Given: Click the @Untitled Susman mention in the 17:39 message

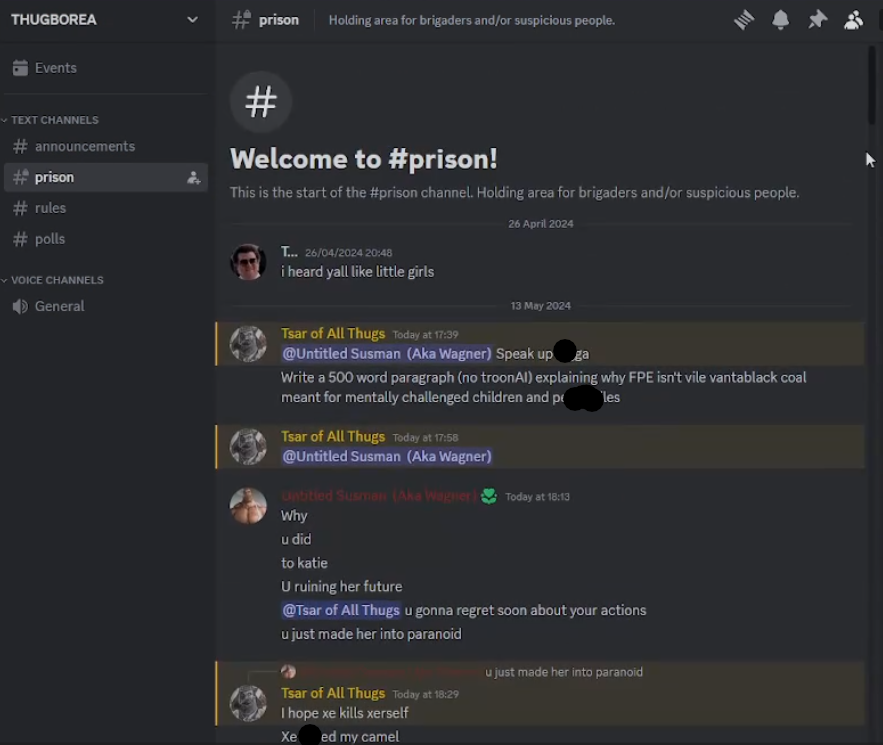Looking at the screenshot, I should coord(387,354).
